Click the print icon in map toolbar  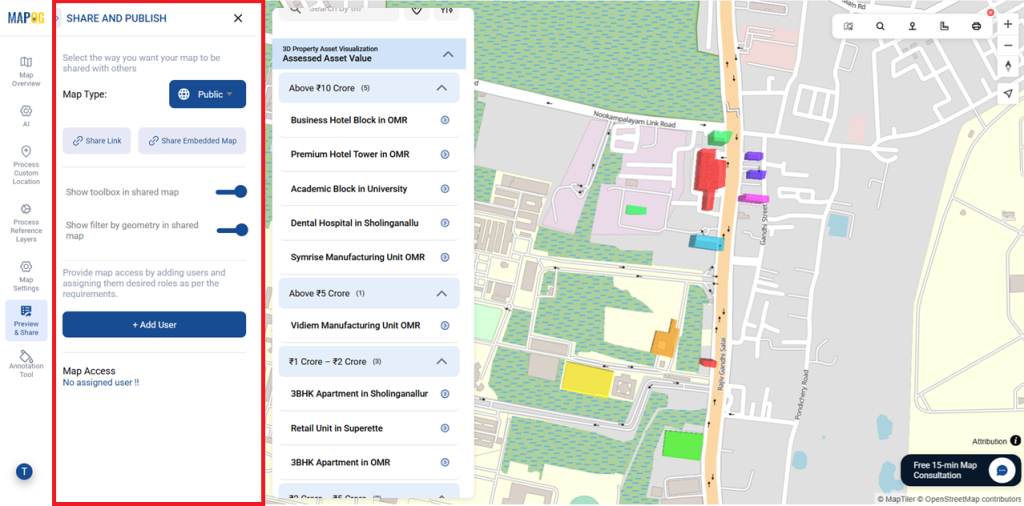(976, 26)
